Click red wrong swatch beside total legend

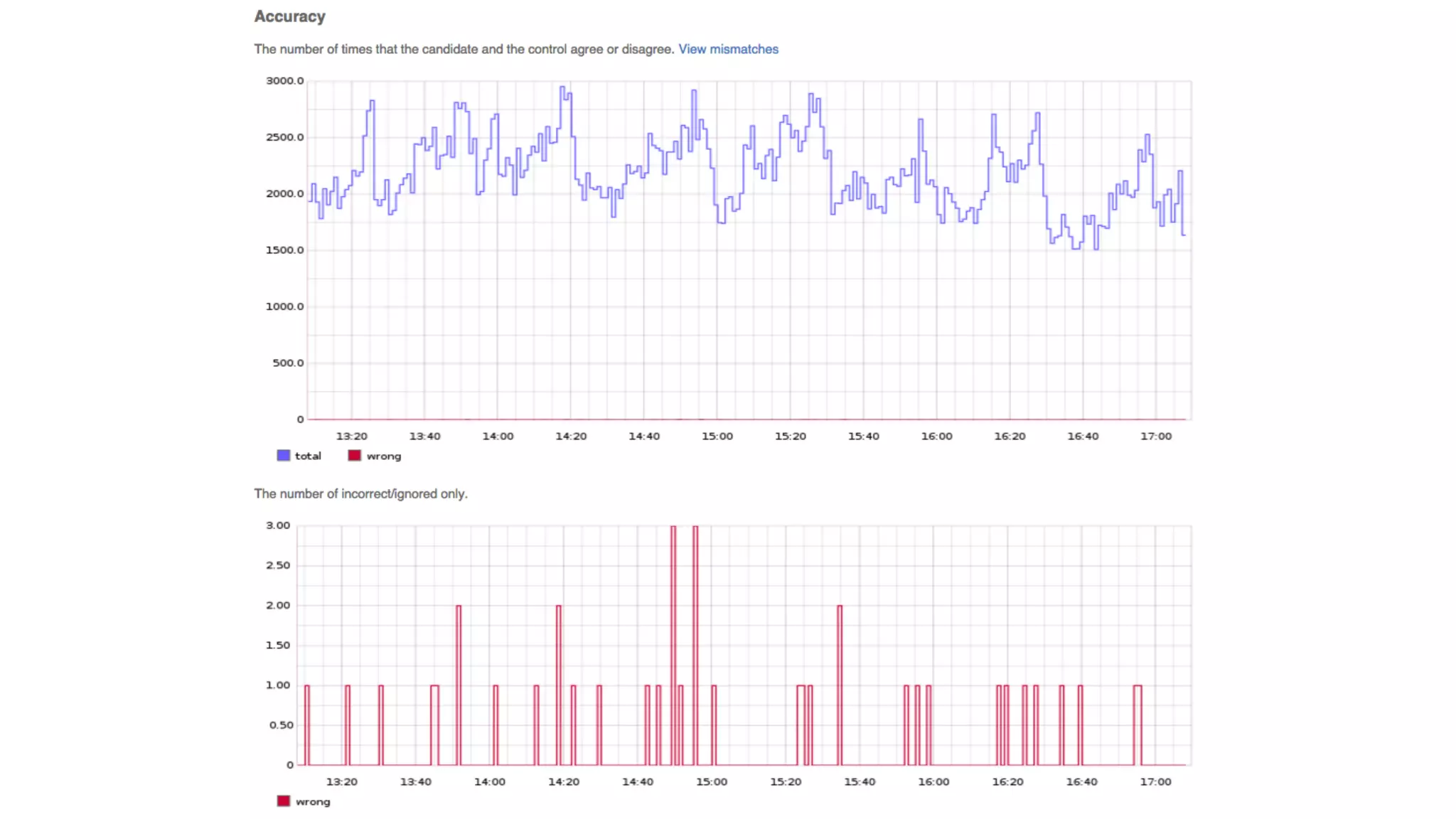354,456
